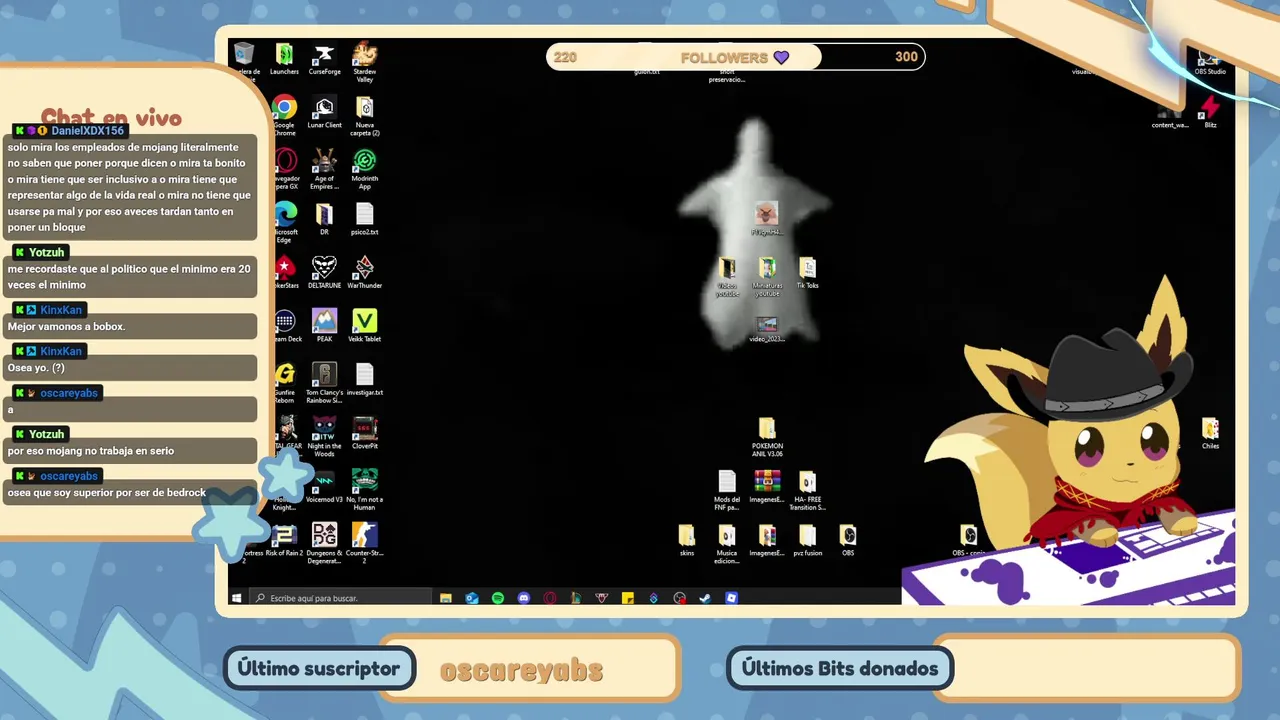Open the Tik Toks folder

point(807,273)
